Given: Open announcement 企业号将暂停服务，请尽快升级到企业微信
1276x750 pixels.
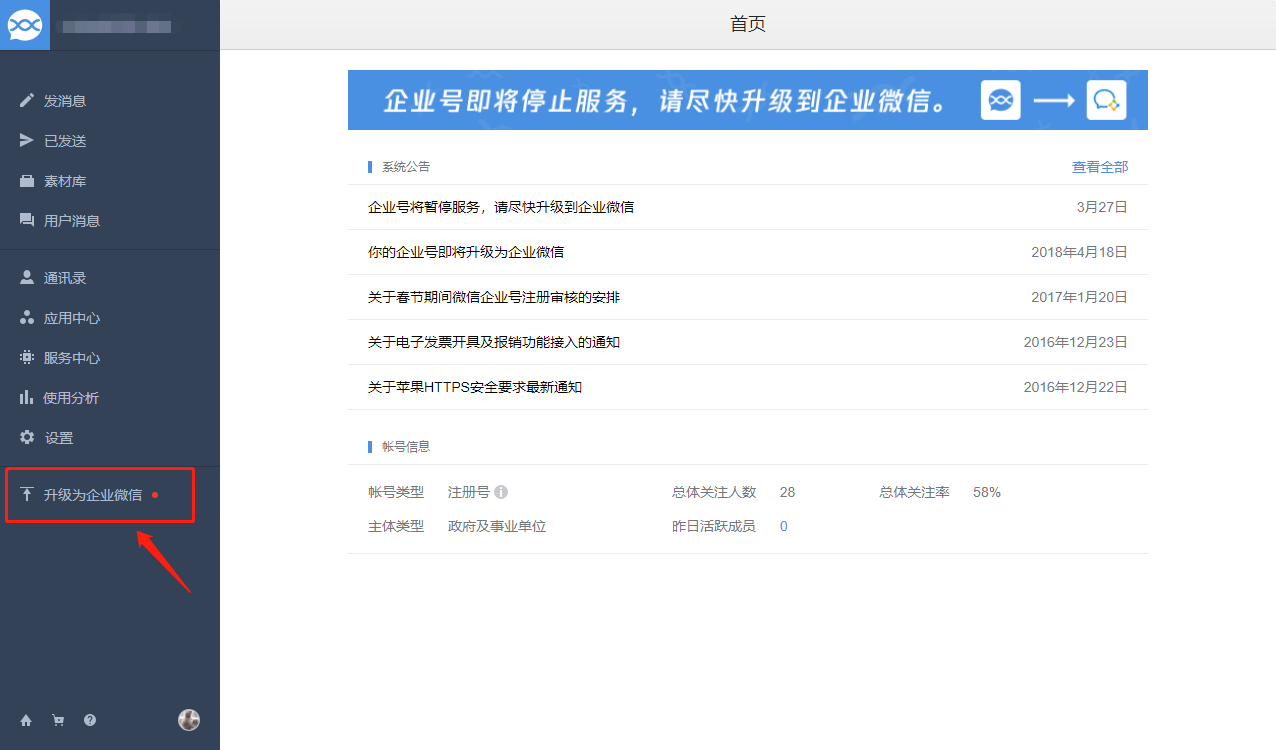Looking at the screenshot, I should pyautogui.click(x=501, y=207).
